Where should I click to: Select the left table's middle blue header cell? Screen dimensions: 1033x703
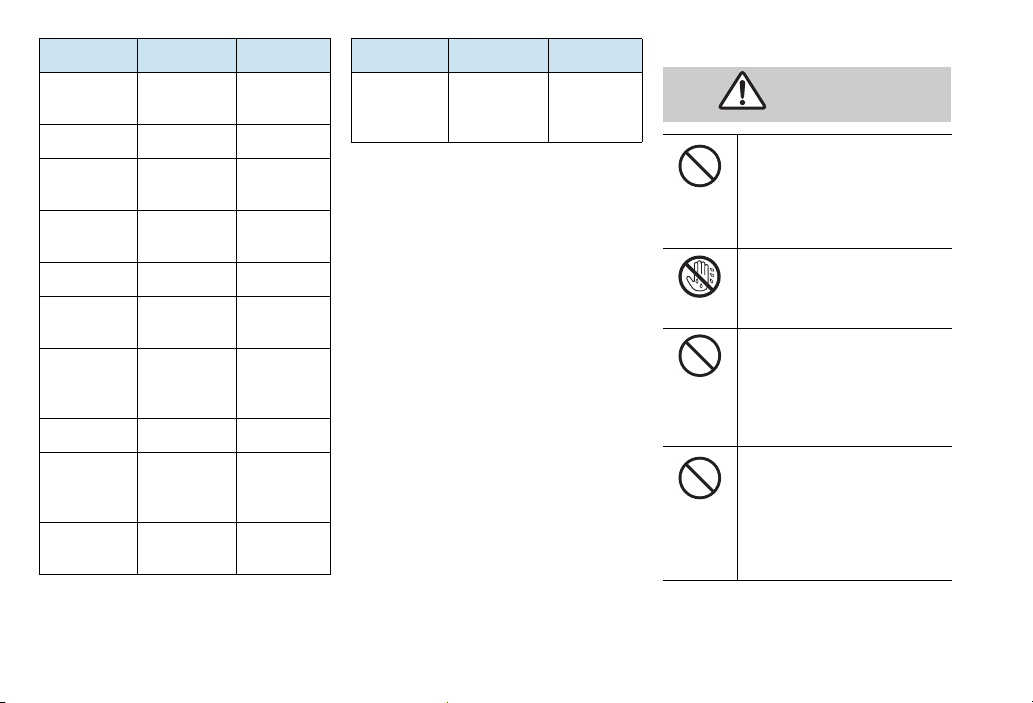pos(186,55)
